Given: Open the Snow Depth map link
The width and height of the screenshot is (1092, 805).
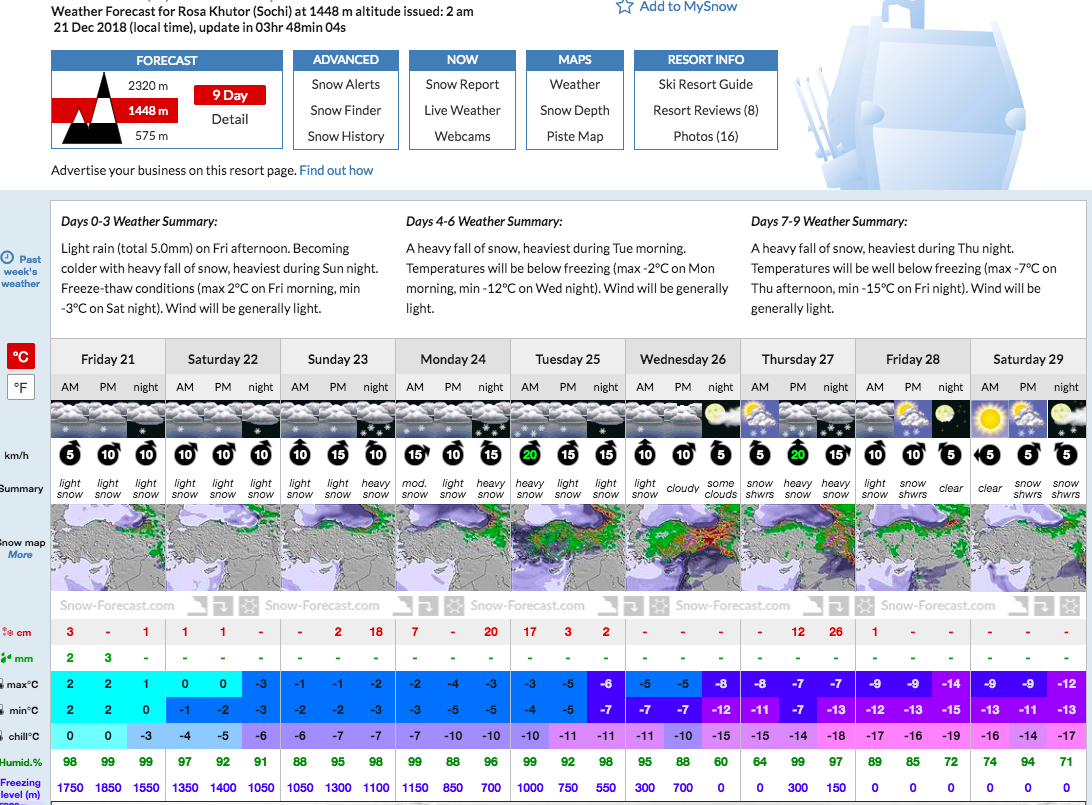Looking at the screenshot, I should [x=575, y=110].
